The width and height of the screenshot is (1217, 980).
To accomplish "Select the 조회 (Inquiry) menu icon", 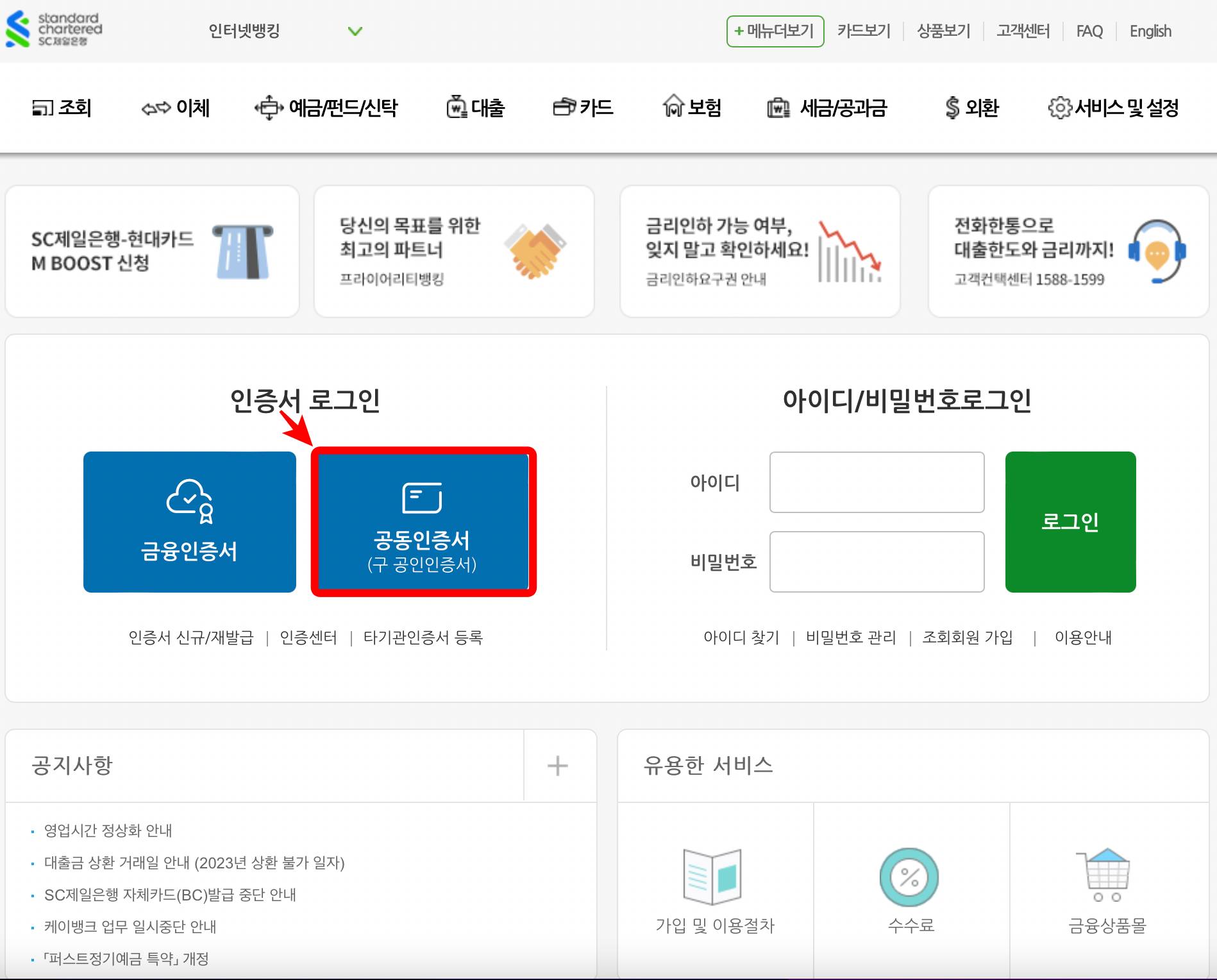I will (42, 108).
